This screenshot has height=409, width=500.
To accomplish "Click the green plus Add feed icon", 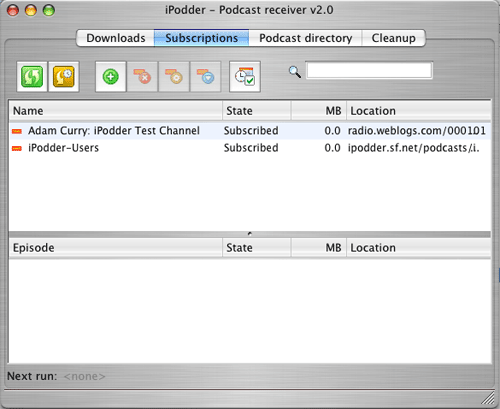I will pos(111,77).
